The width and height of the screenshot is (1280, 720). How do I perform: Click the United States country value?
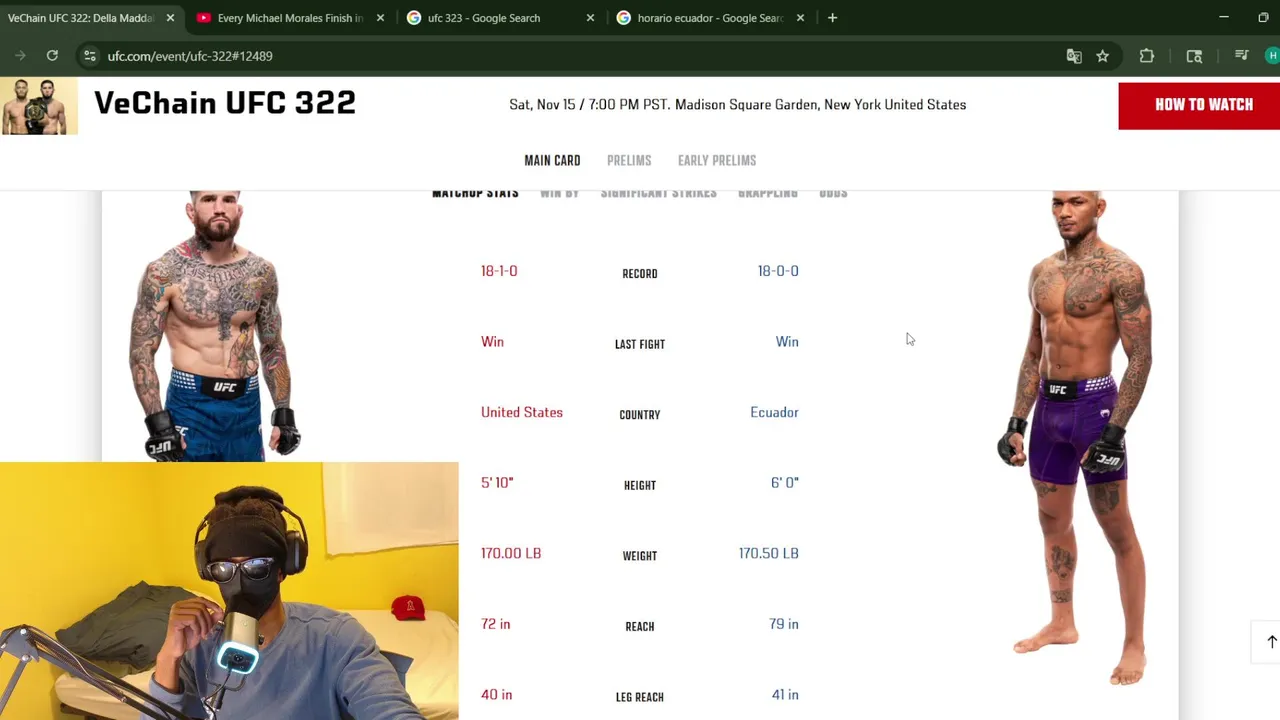tap(522, 412)
